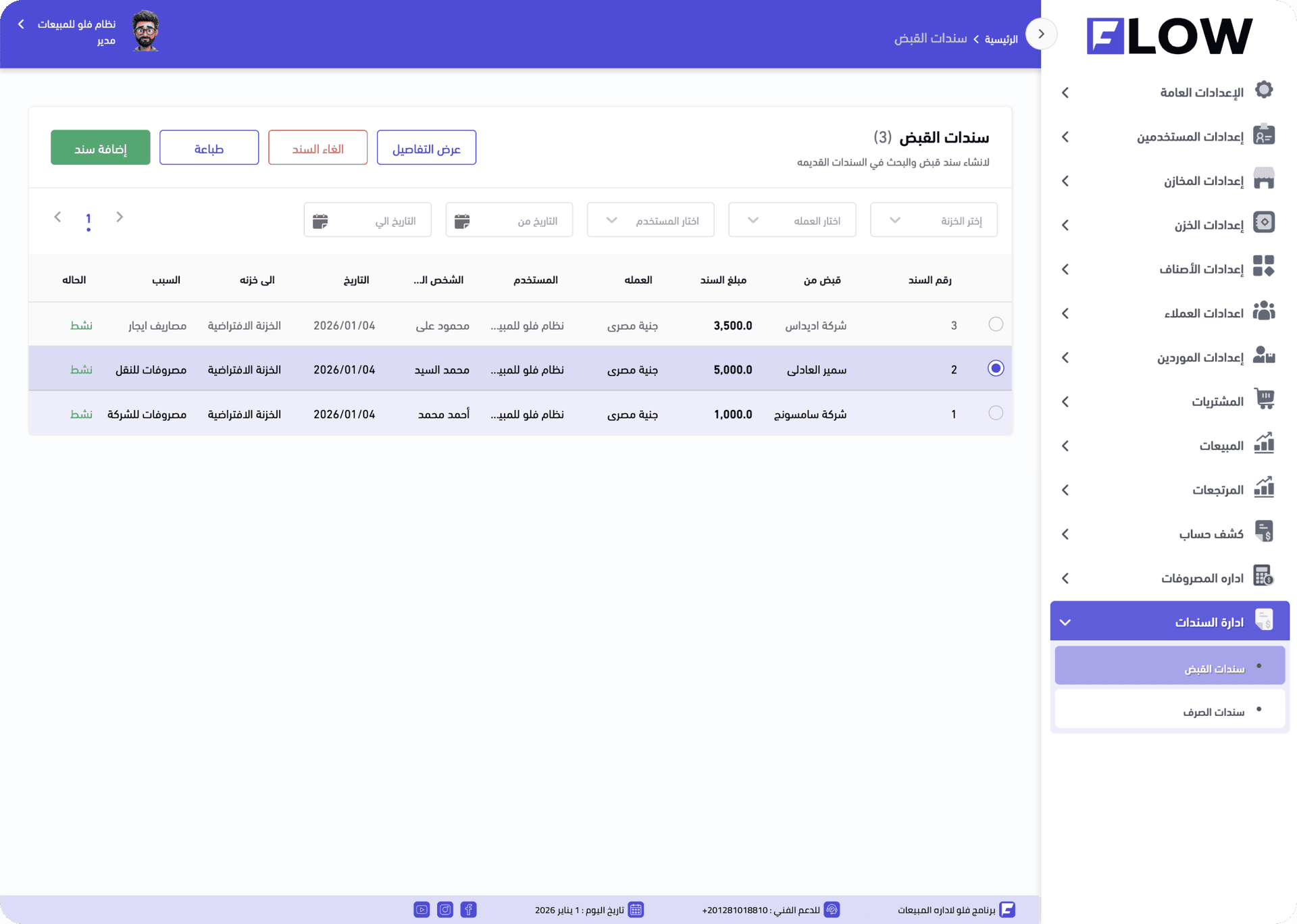Click the Facebook icon in footer
1297x924 pixels.
[x=468, y=909]
